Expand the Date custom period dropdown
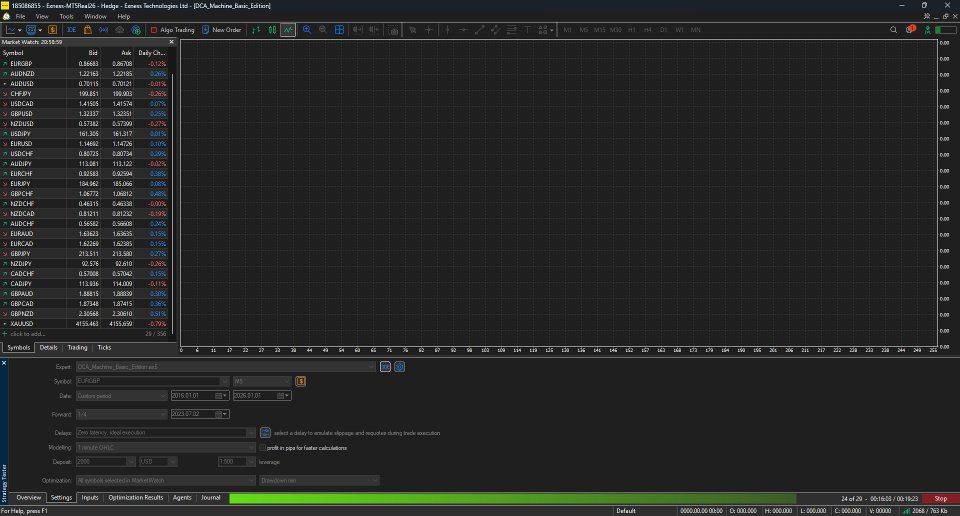Screen dimensions: 960x516 (x=121, y=396)
